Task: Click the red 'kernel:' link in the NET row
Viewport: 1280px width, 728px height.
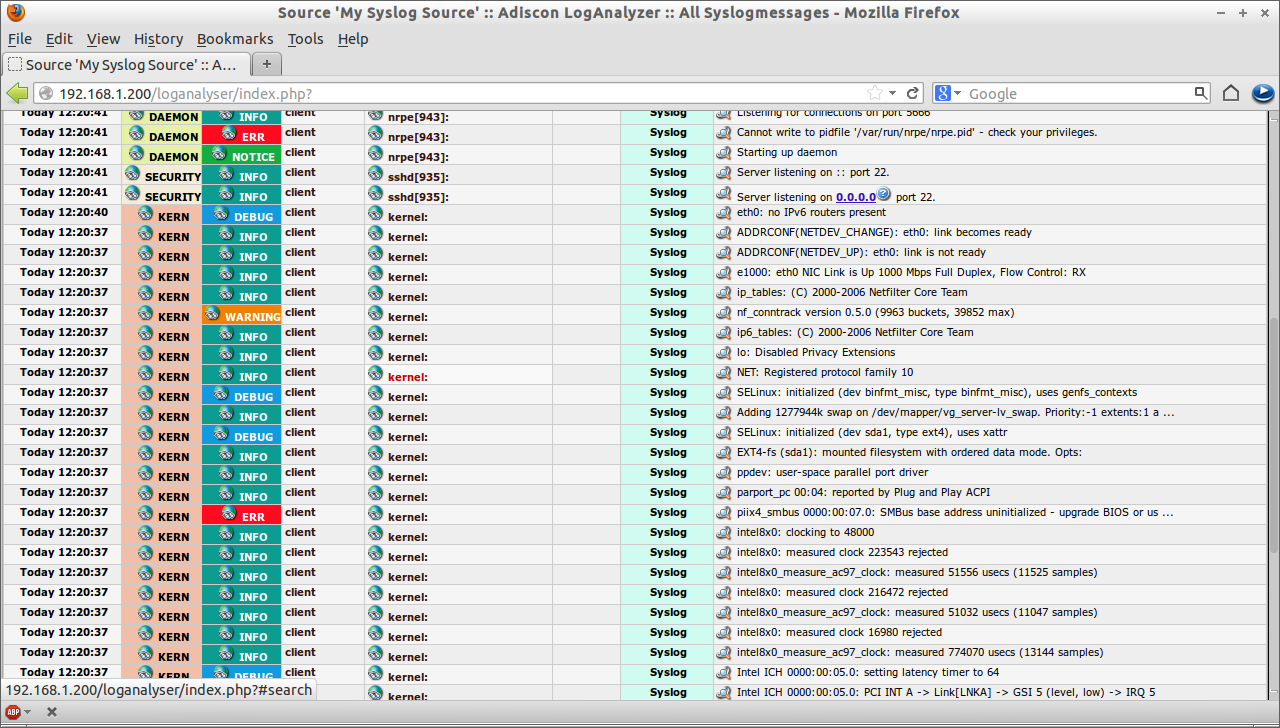Action: [408, 377]
